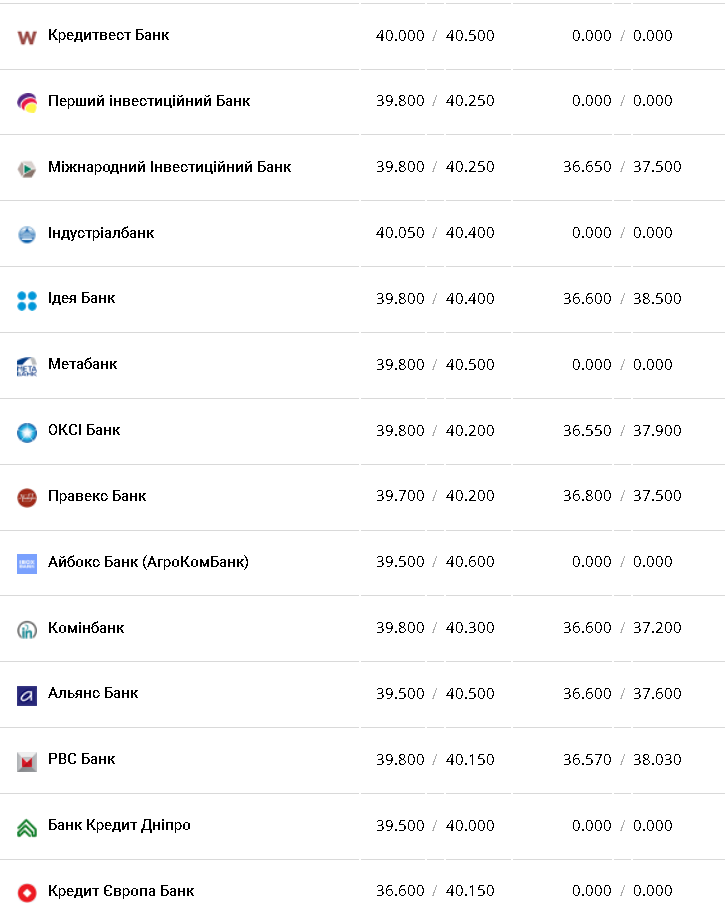Open the Кредитвест Банк name link
Screen dimensions: 725x911
pos(108,35)
